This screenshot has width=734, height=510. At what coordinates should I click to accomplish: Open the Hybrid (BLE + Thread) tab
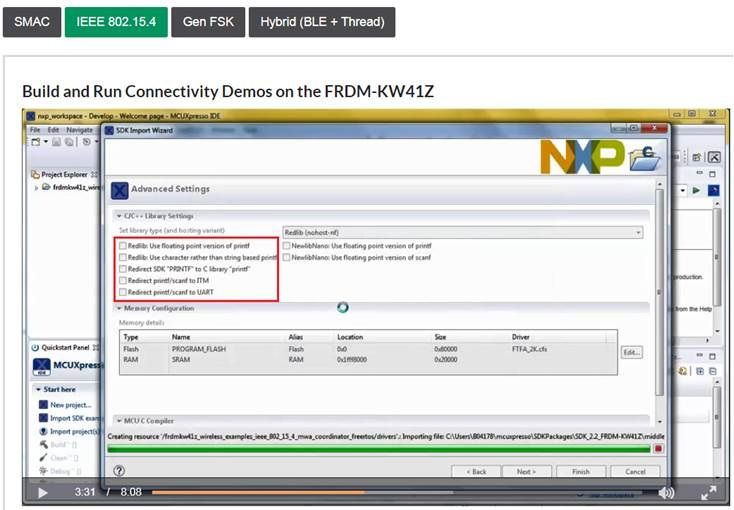[322, 22]
